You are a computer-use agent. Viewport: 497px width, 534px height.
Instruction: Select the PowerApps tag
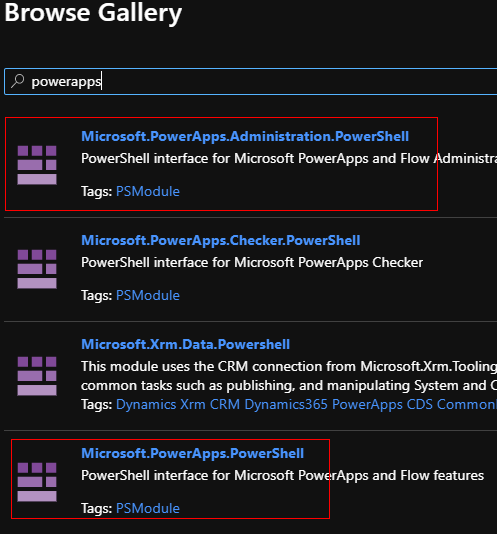[x=368, y=405]
